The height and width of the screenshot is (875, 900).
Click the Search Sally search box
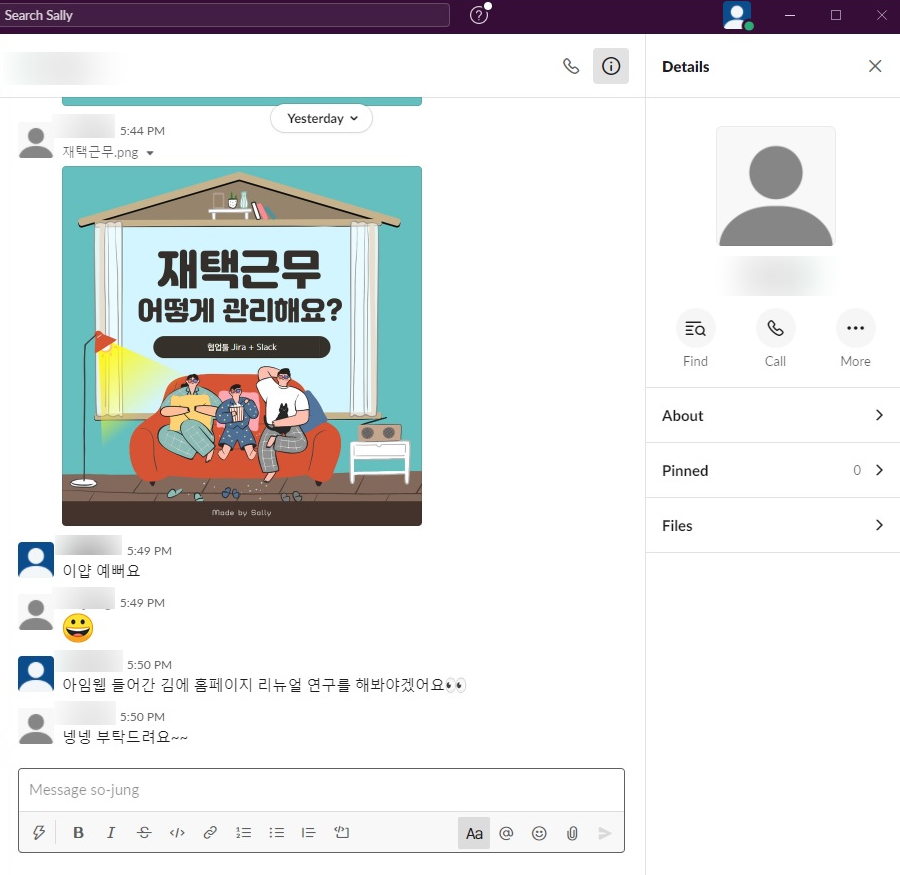(224, 15)
